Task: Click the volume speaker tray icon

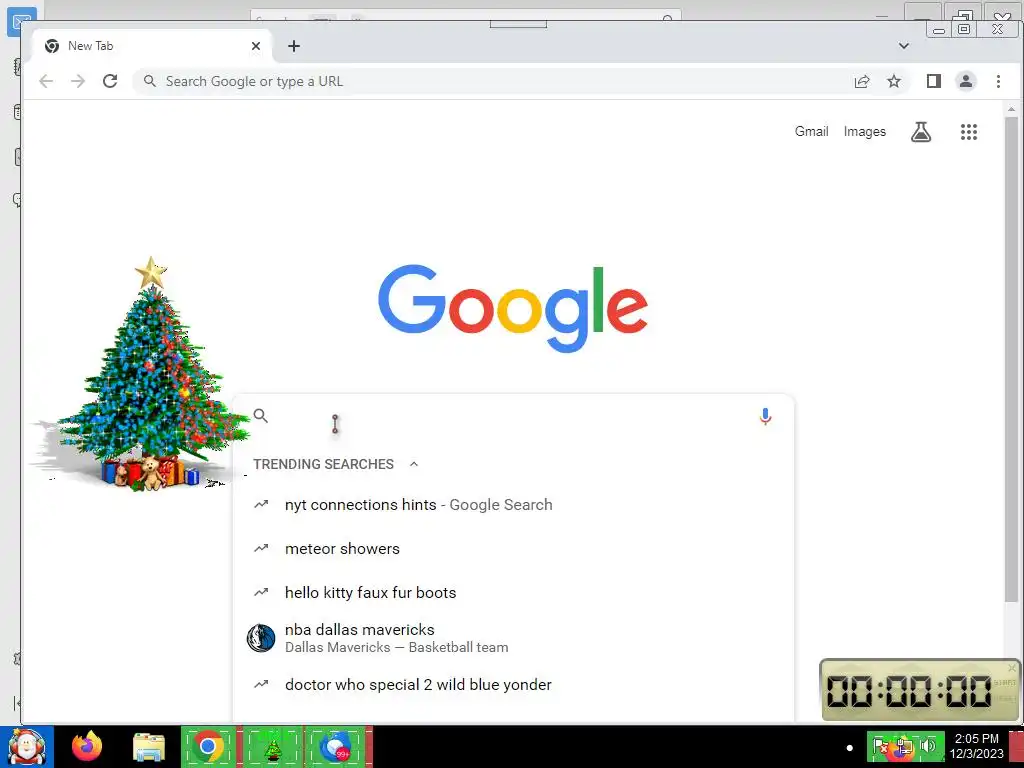Action: [928, 746]
